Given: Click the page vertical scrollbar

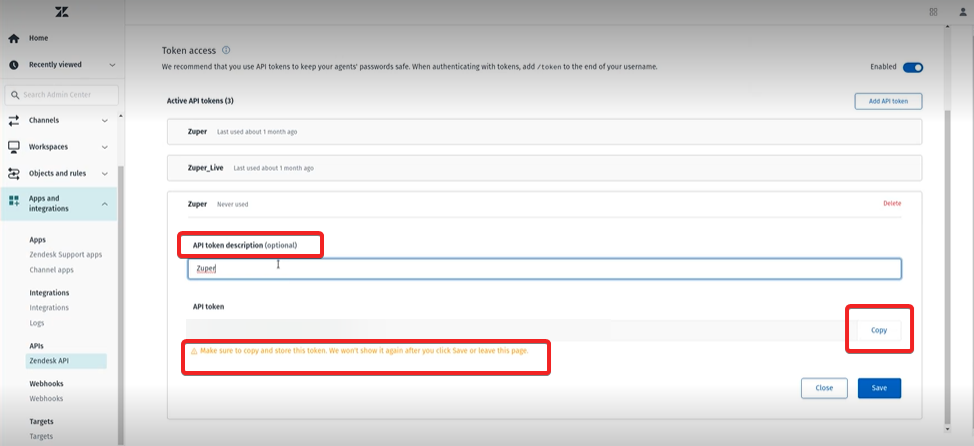Looking at the screenshot, I should click(x=947, y=267).
